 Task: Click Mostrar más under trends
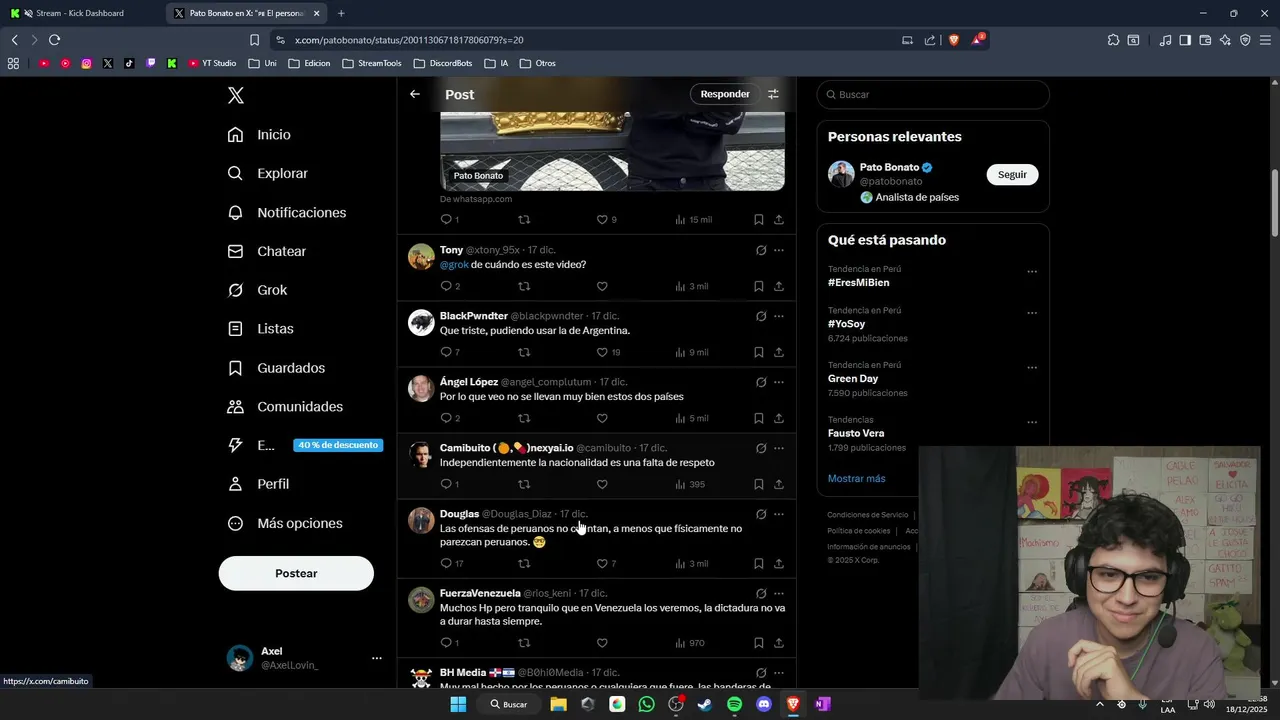pos(856,478)
